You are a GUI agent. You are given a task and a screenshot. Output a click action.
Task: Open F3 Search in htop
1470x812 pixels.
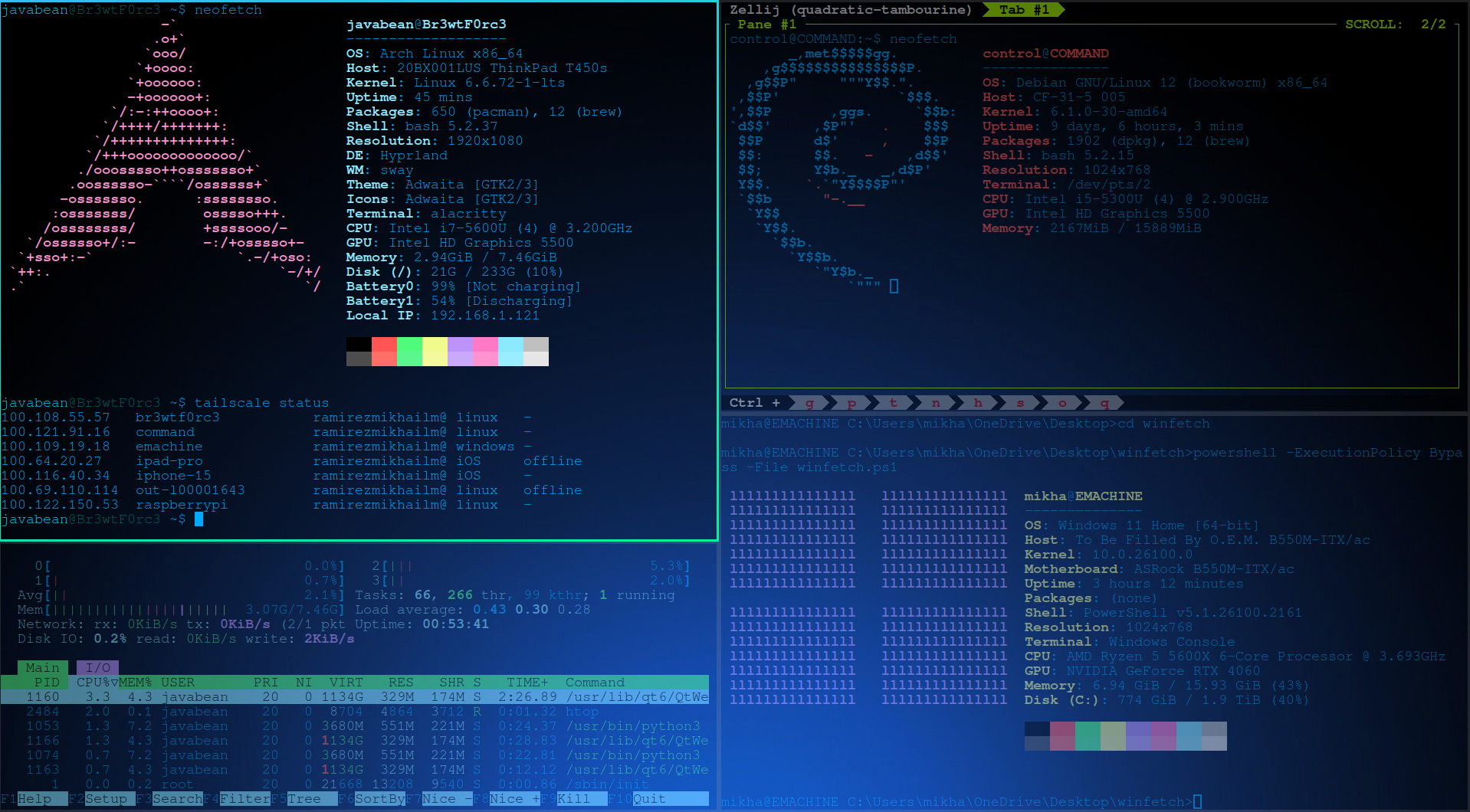click(169, 798)
